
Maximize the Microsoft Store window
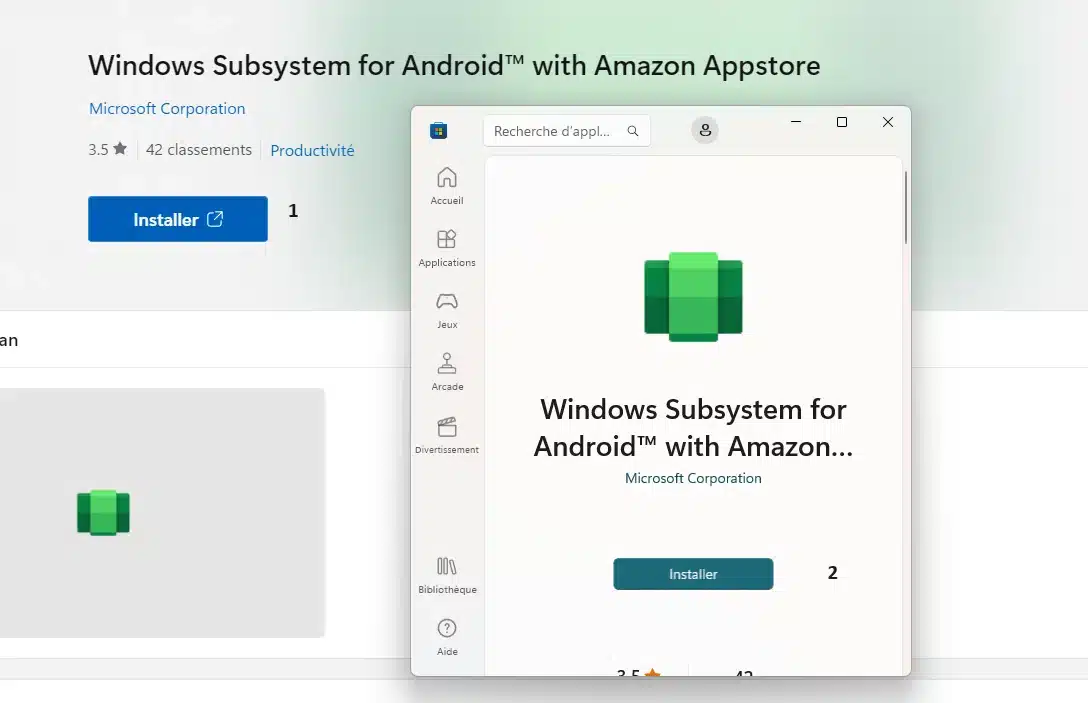click(842, 122)
